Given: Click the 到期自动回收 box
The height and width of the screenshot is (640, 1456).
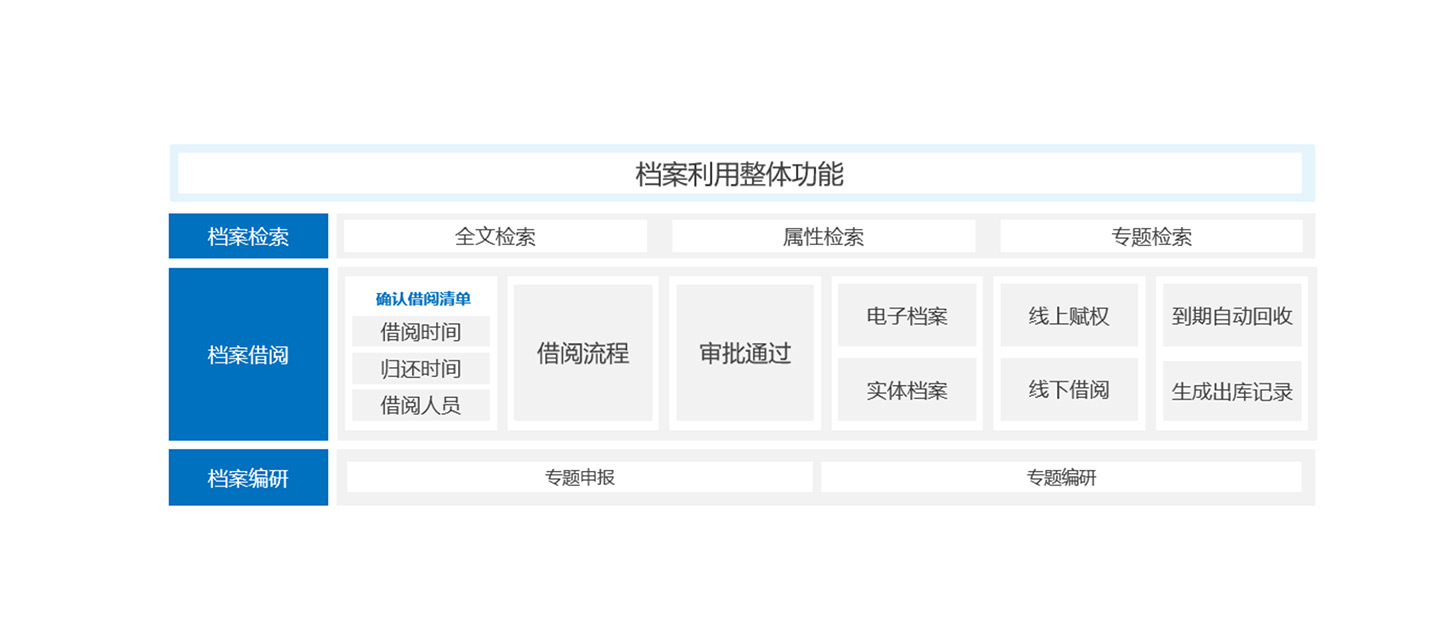Looking at the screenshot, I should [1232, 316].
